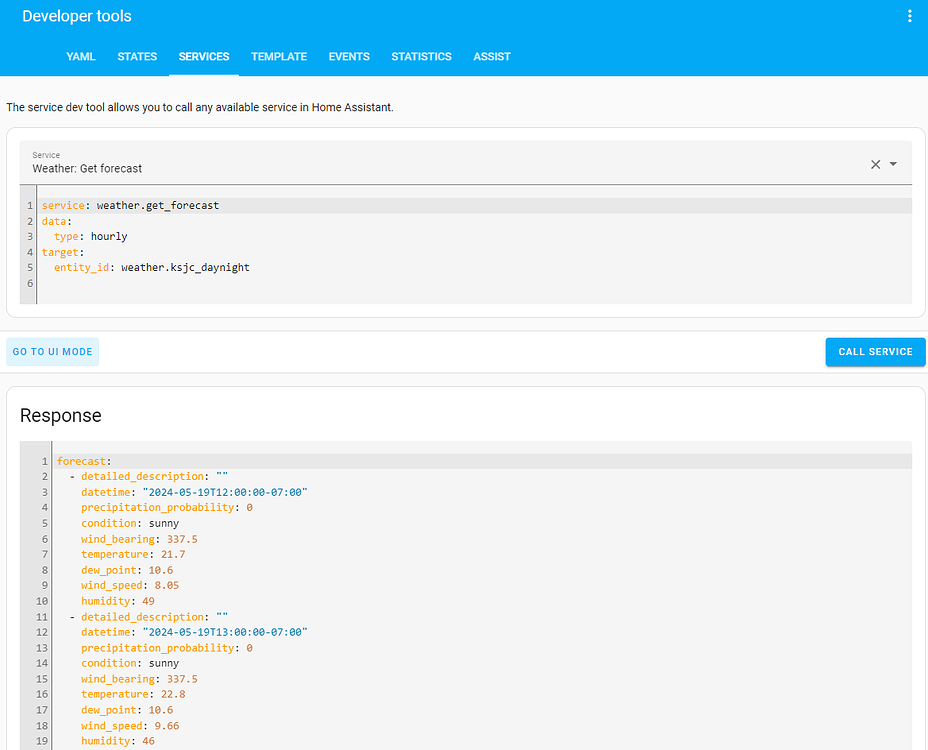Place cursor on the 'type: hourly' line

[x=91, y=237]
